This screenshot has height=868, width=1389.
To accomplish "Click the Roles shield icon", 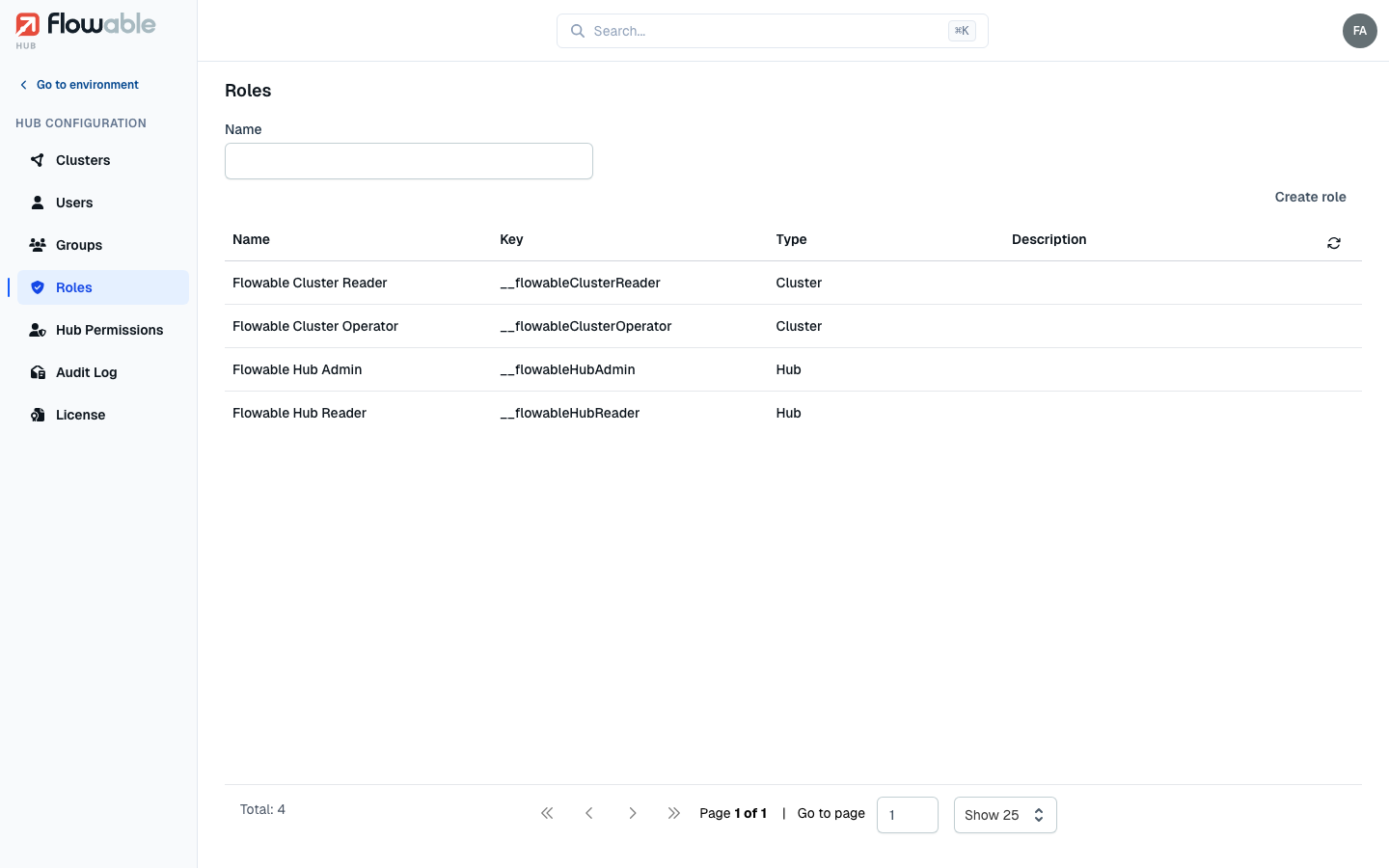I will tap(38, 287).
